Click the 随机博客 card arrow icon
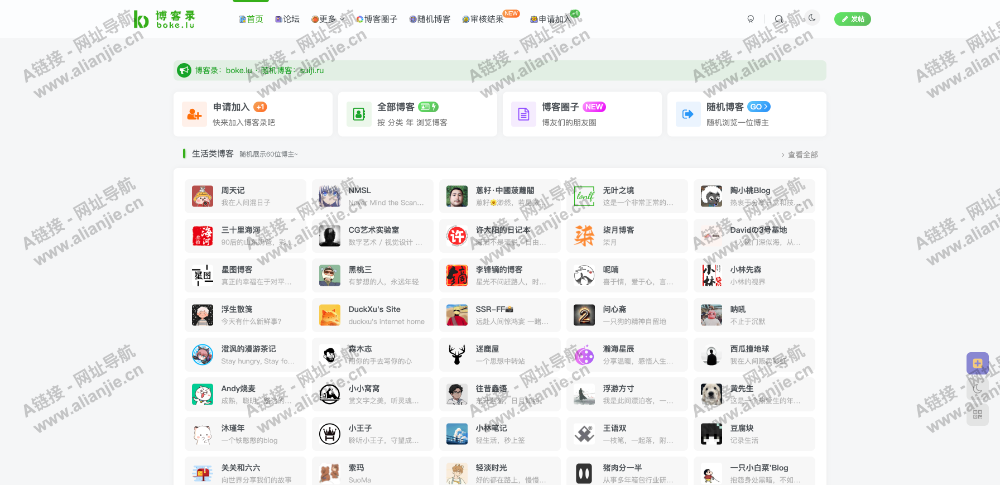The width and height of the screenshot is (1000, 485). click(x=688, y=114)
